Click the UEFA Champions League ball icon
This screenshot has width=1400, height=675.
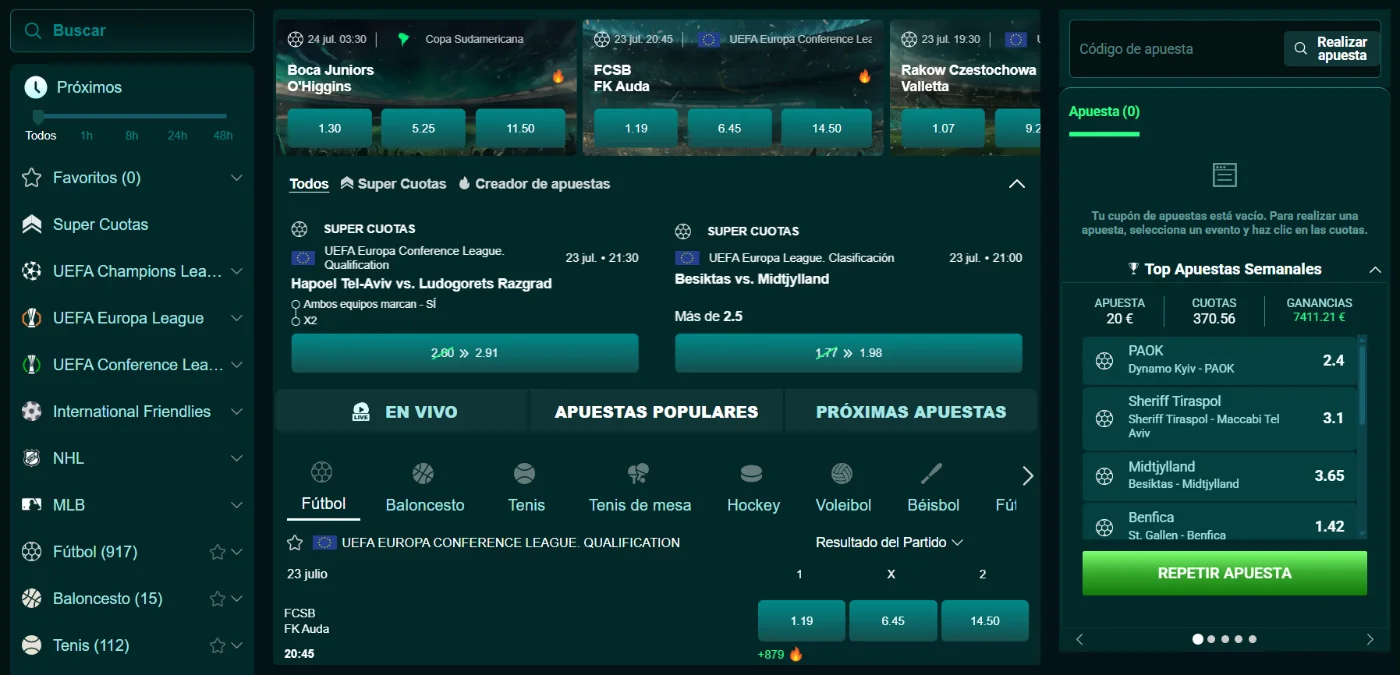[32, 271]
